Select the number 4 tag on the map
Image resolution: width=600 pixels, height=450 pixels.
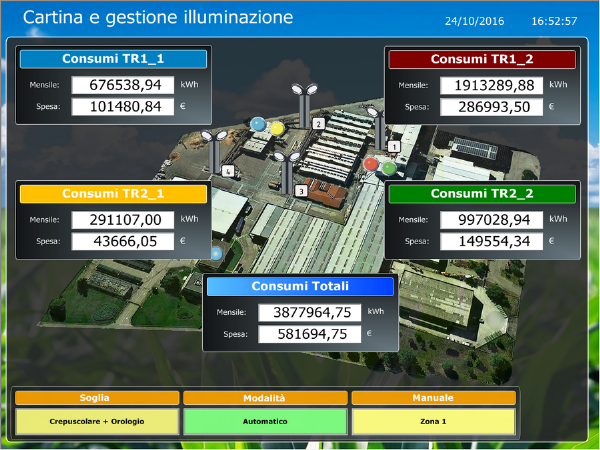[x=228, y=171]
